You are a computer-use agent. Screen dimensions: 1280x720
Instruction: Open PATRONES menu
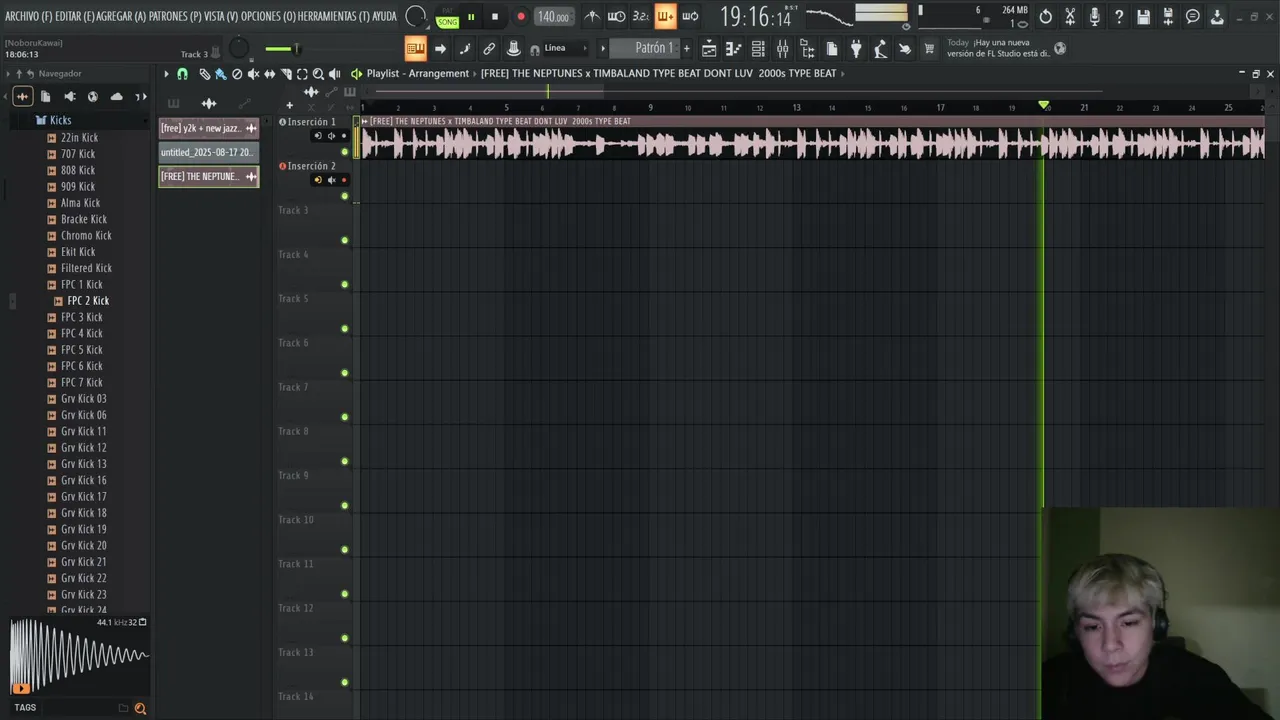pos(175,17)
